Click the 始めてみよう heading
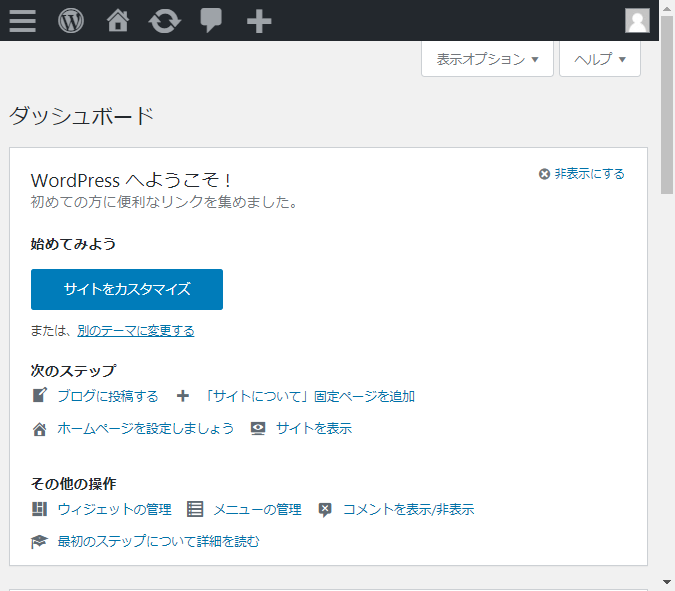The height and width of the screenshot is (591, 675). [x=73, y=244]
